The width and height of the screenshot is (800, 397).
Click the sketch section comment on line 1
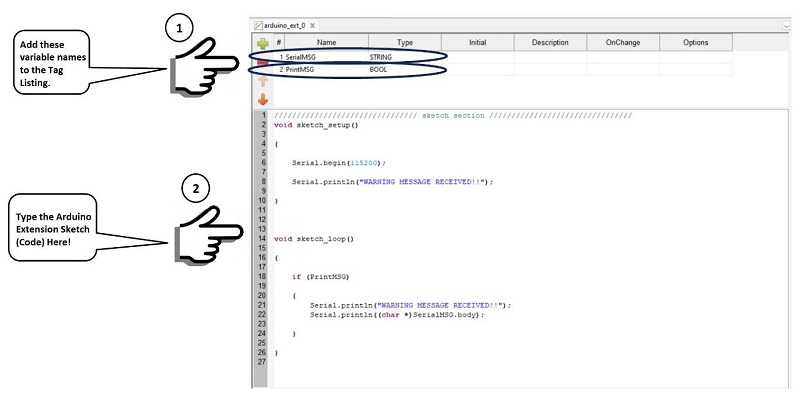point(453,115)
